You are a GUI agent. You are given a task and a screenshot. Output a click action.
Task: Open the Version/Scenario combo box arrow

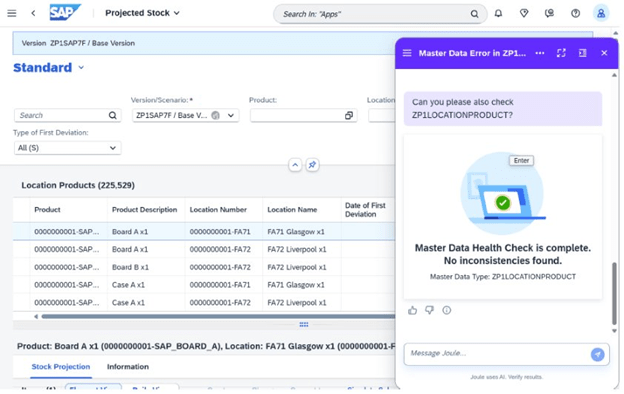pyautogui.click(x=231, y=115)
